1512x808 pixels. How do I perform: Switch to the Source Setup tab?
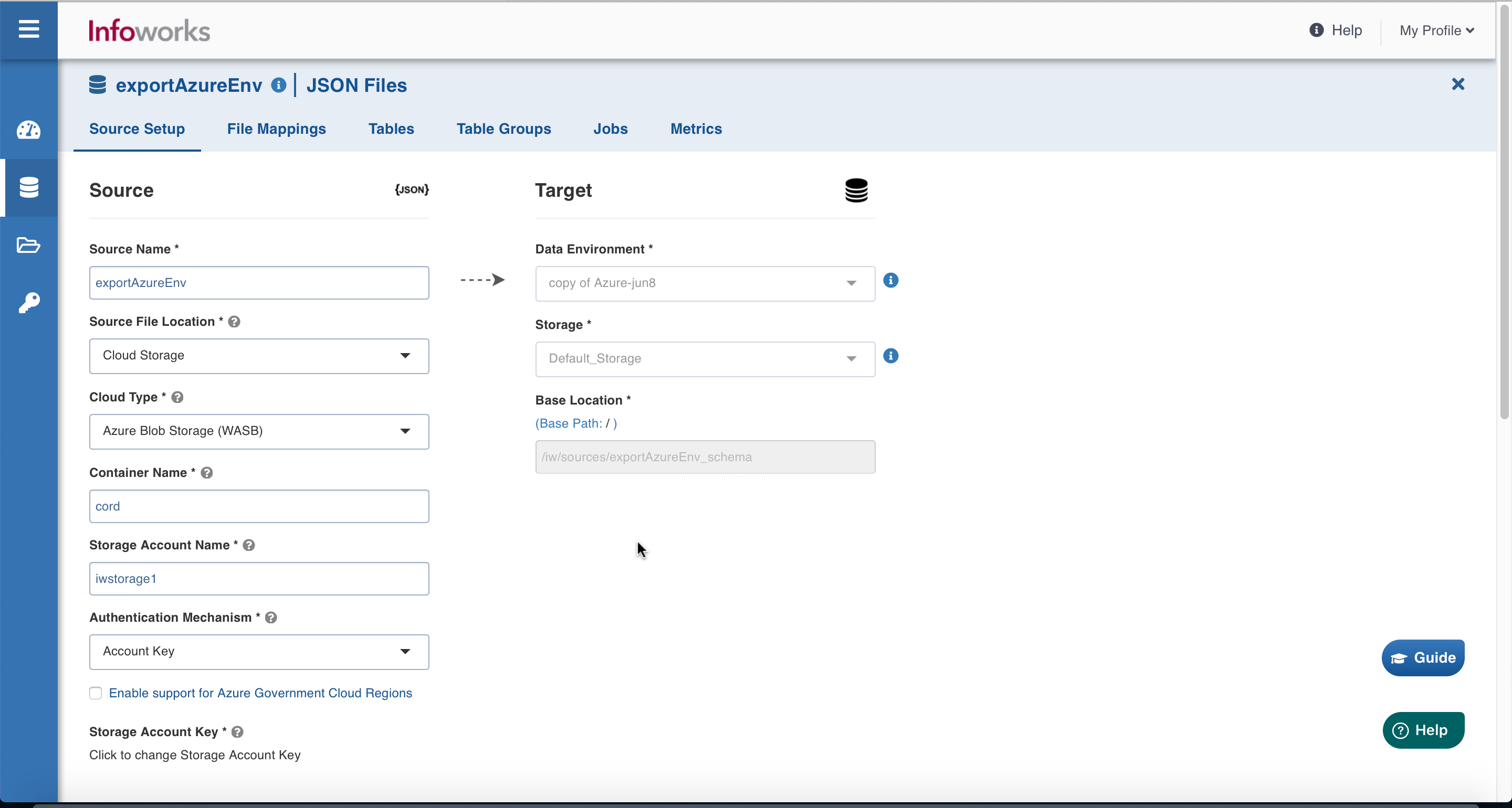136,129
